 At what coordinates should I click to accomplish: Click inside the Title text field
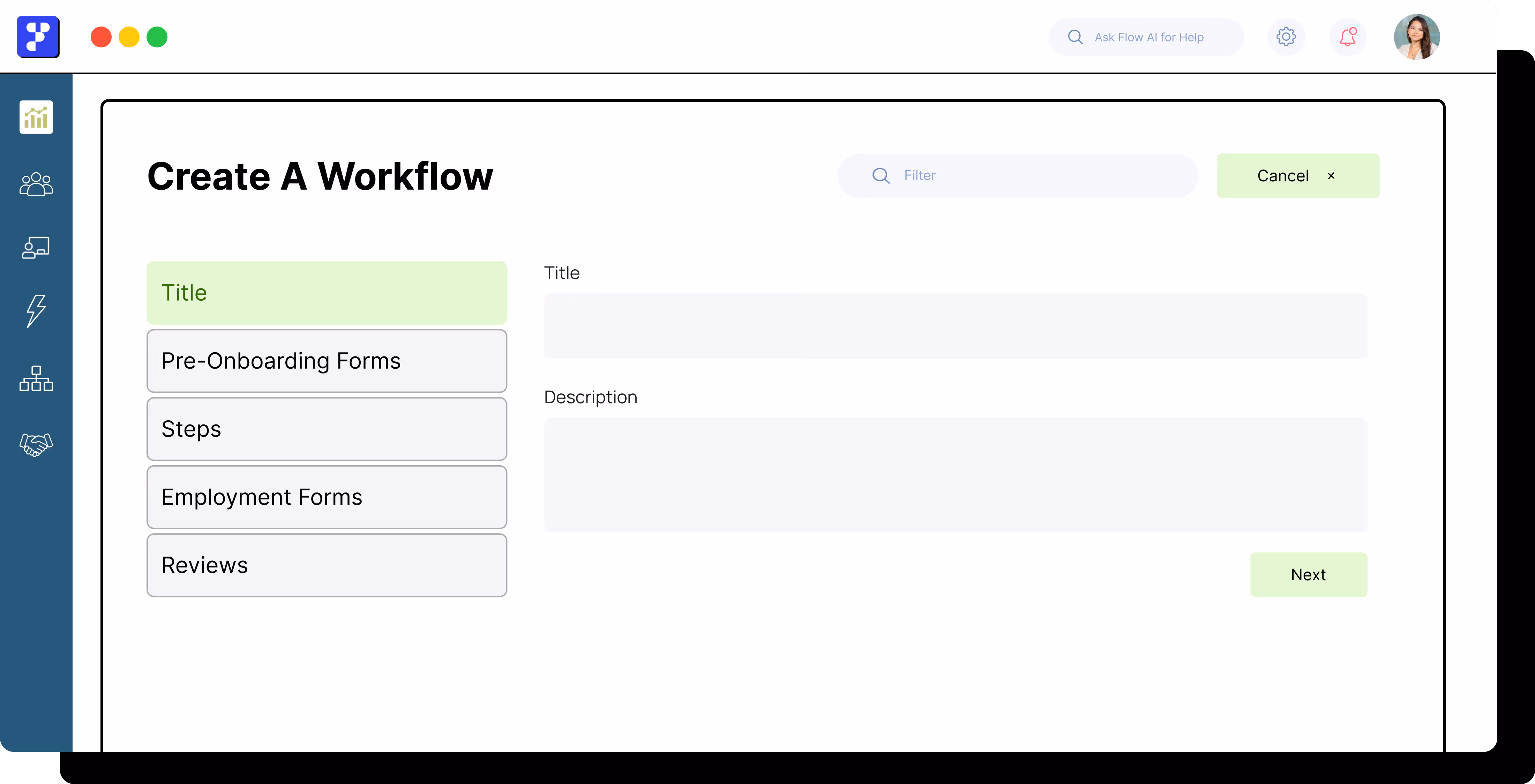953,326
